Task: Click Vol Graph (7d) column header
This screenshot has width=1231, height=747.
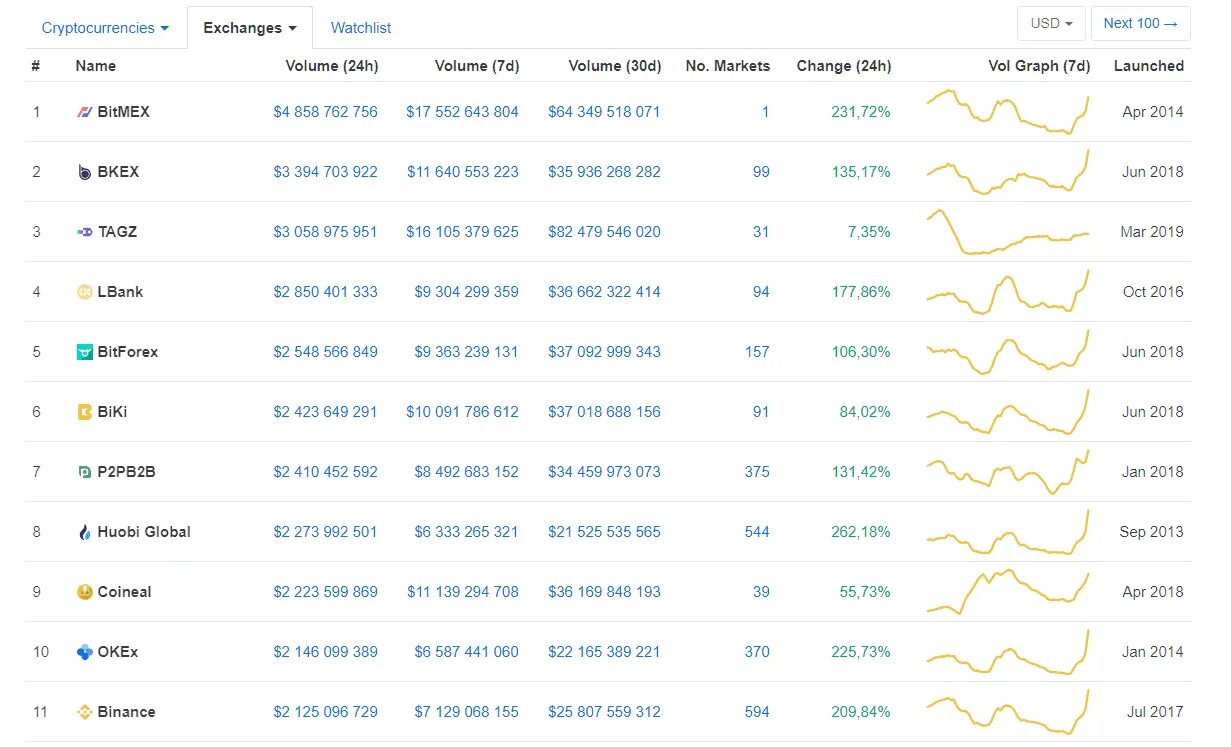Action: tap(1039, 66)
